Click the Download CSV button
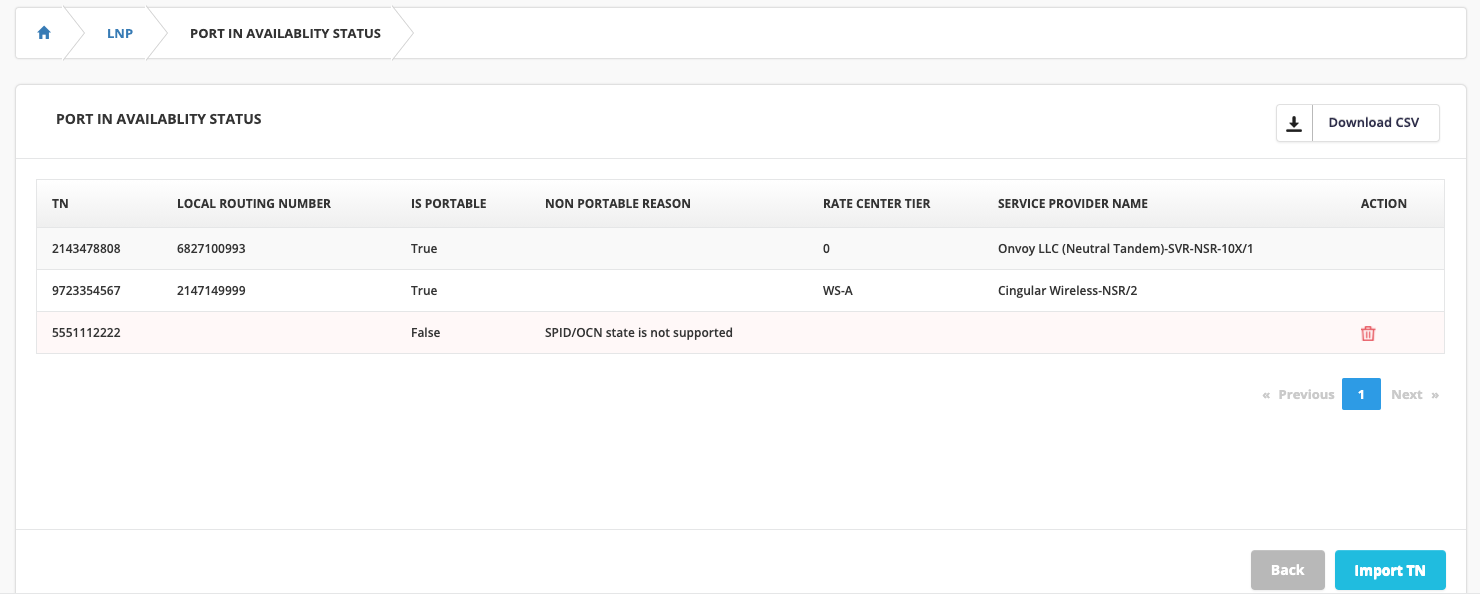This screenshot has height=601, width=1480. [x=1373, y=123]
